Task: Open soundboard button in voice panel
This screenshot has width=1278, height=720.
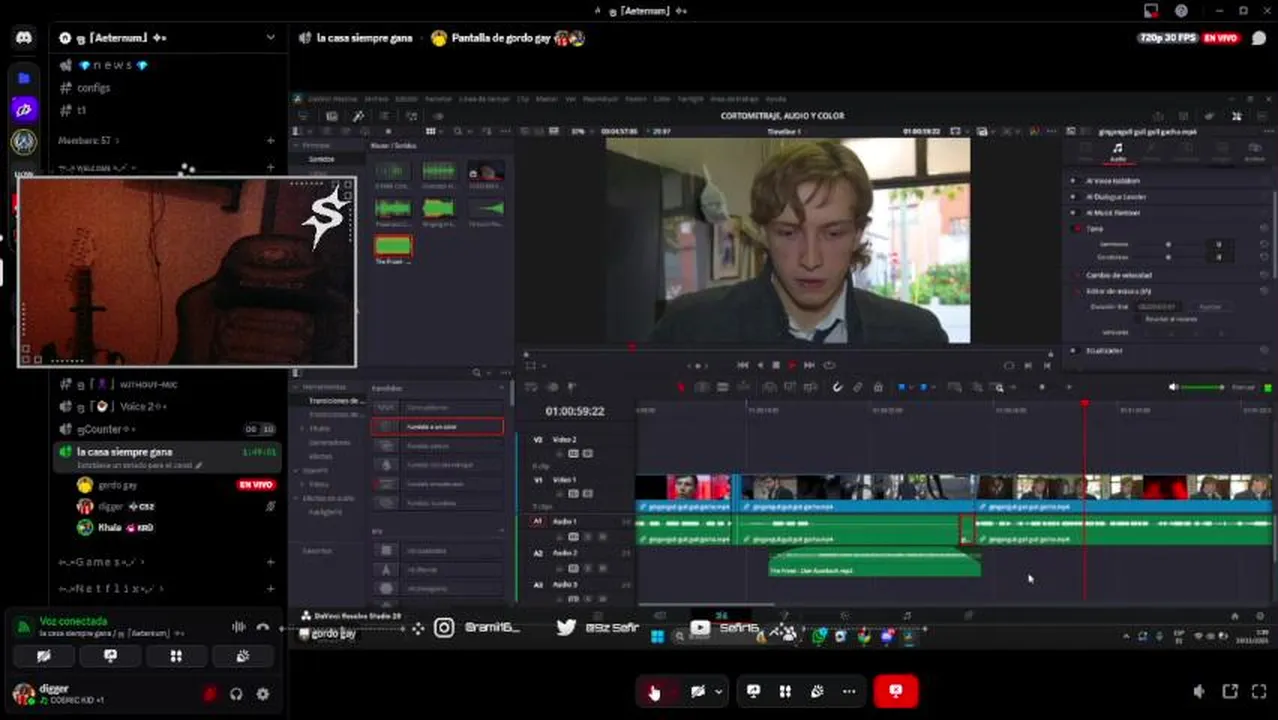Action: pos(242,656)
